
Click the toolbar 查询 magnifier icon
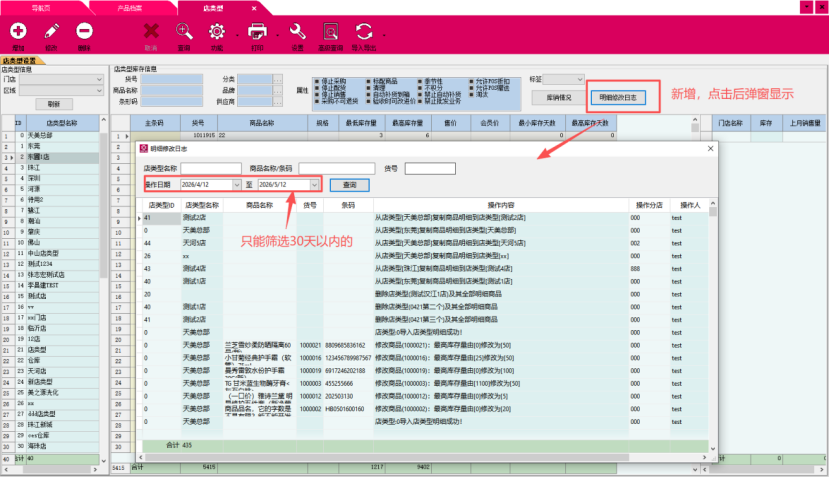click(x=184, y=31)
